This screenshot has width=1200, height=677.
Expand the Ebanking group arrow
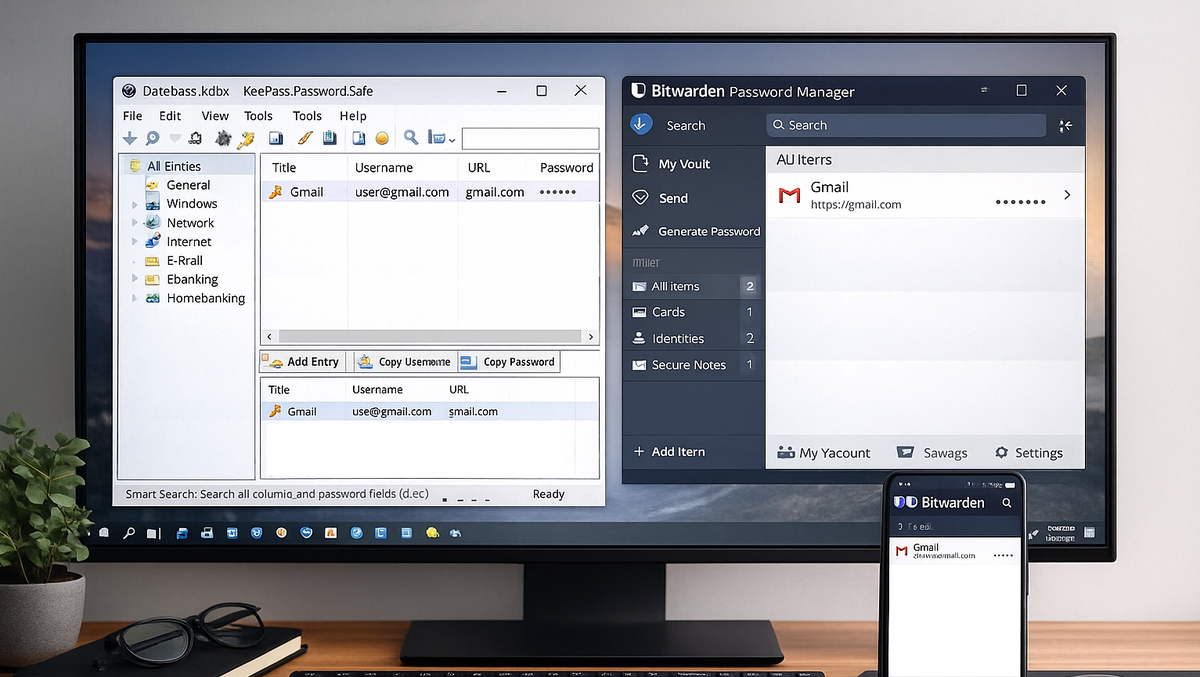[x=135, y=280]
